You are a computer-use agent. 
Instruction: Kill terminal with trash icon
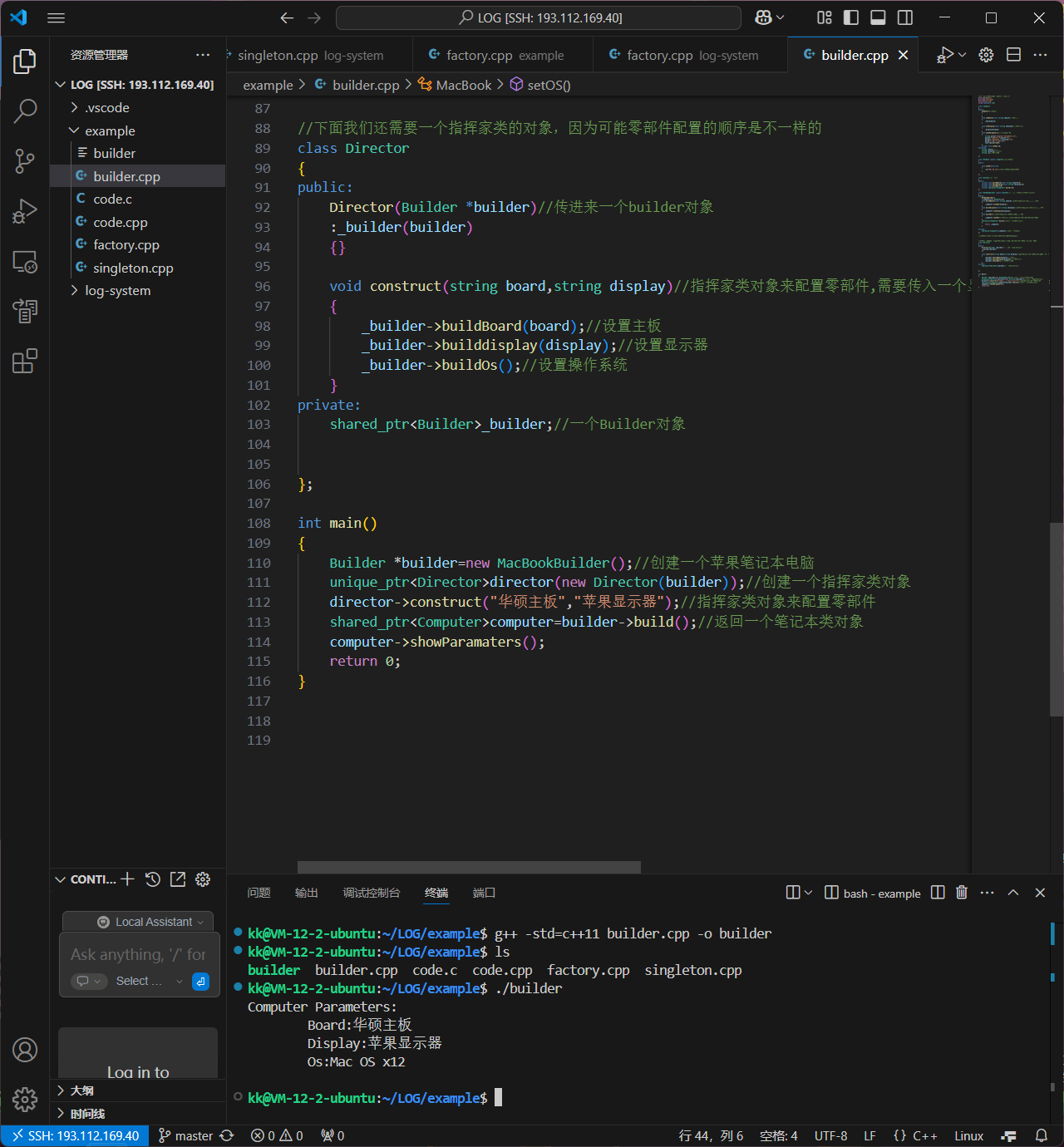pyautogui.click(x=962, y=893)
